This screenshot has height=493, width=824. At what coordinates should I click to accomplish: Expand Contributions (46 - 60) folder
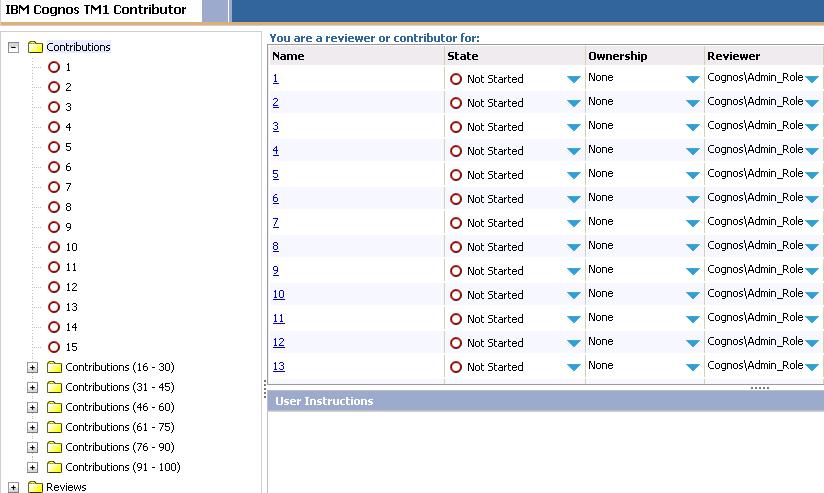point(33,407)
